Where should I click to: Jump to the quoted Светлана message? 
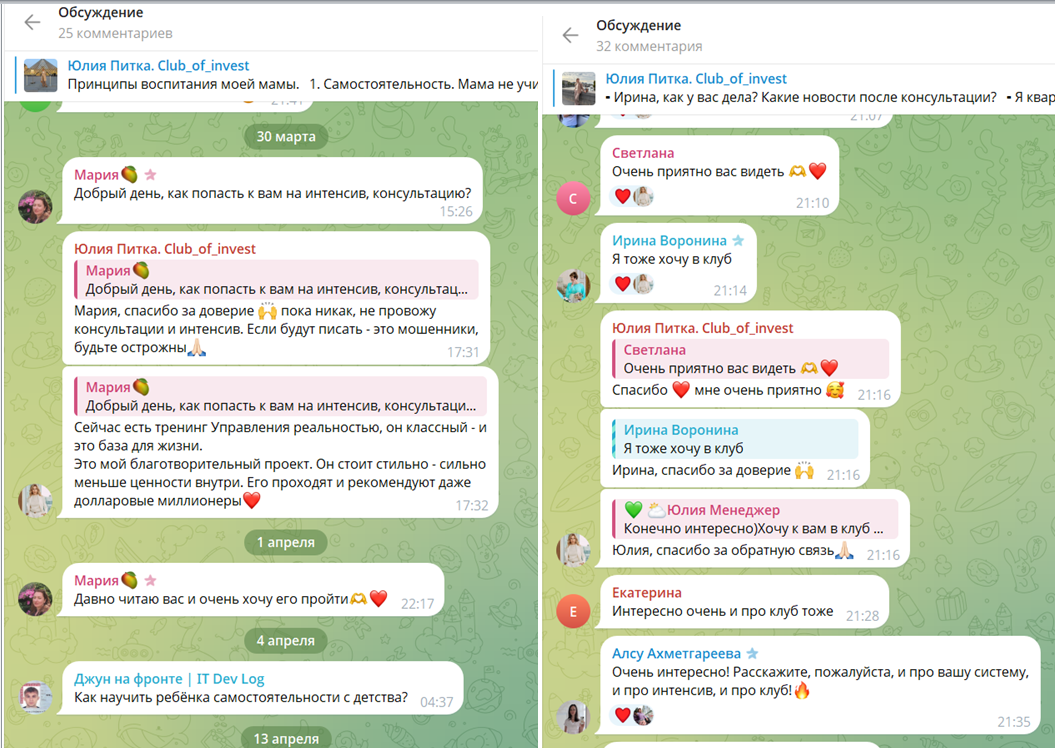750,359
